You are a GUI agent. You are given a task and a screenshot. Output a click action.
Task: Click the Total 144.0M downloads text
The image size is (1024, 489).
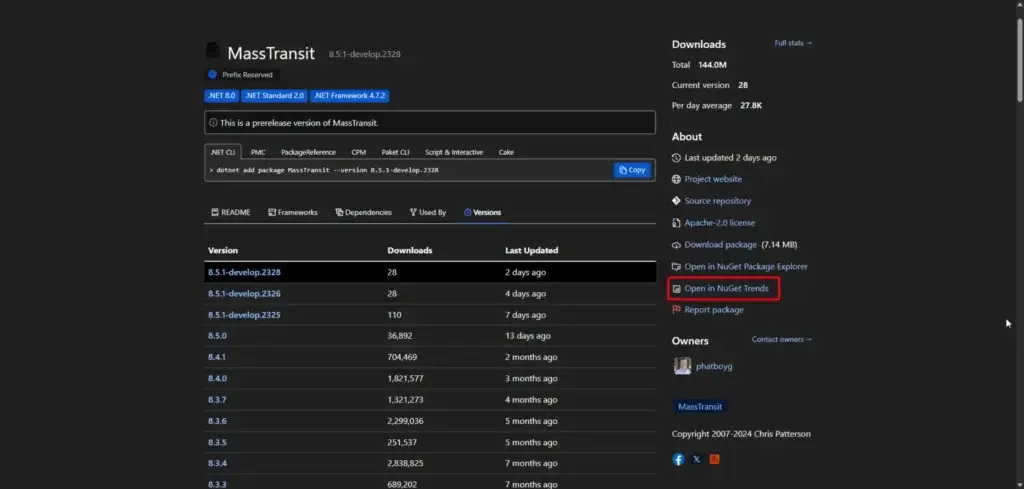(x=699, y=65)
